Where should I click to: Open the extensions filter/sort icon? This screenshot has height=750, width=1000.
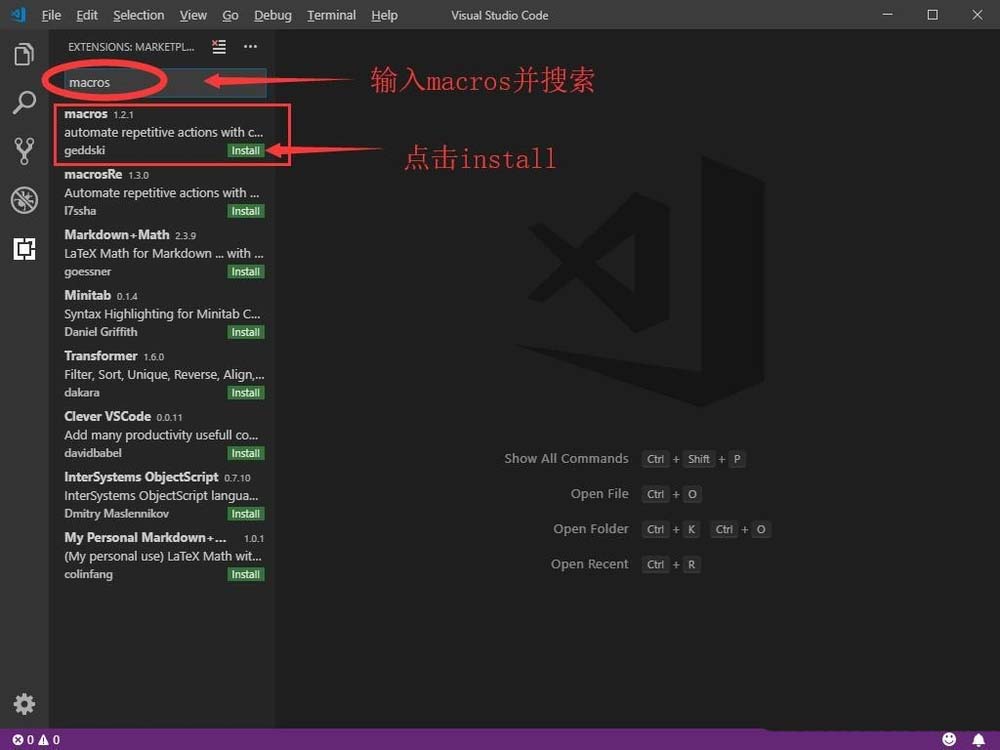218,46
